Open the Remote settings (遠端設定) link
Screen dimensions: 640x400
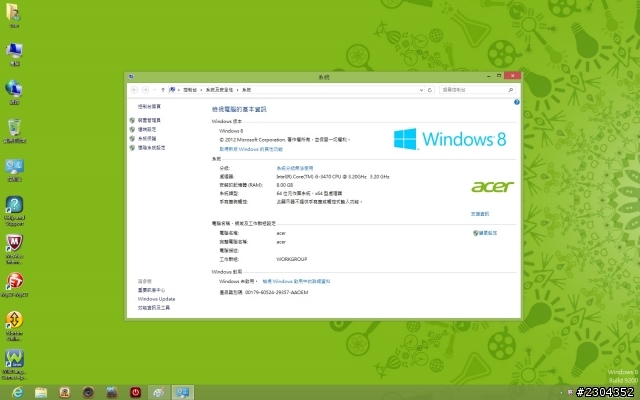[x=147, y=129]
